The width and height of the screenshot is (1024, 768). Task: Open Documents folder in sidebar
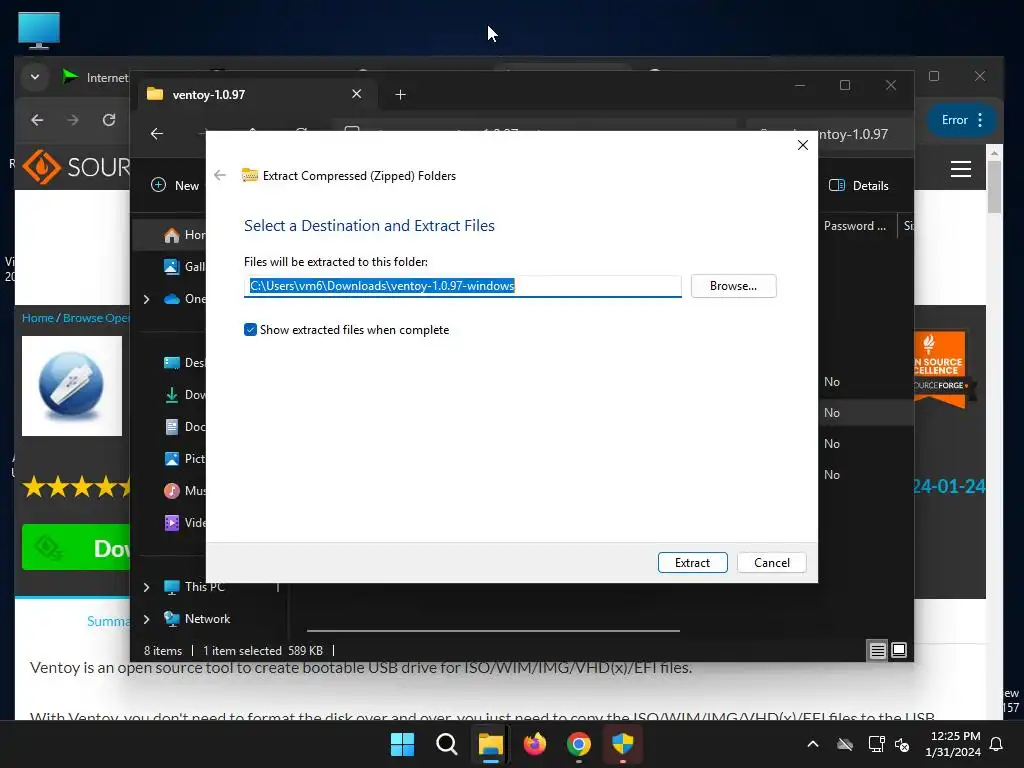(184, 426)
